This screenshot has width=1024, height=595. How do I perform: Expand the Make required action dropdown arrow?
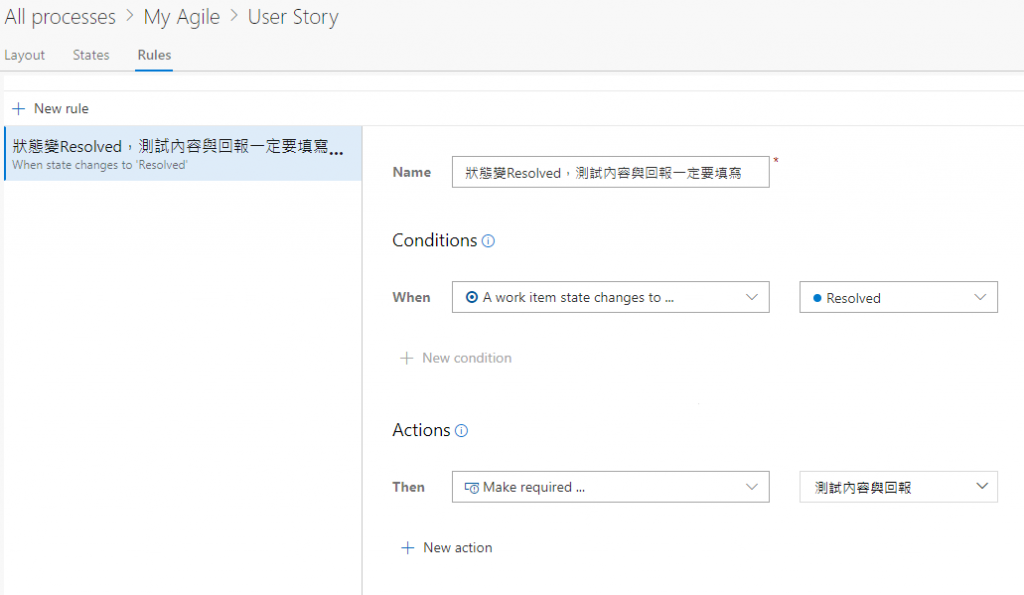(752, 487)
